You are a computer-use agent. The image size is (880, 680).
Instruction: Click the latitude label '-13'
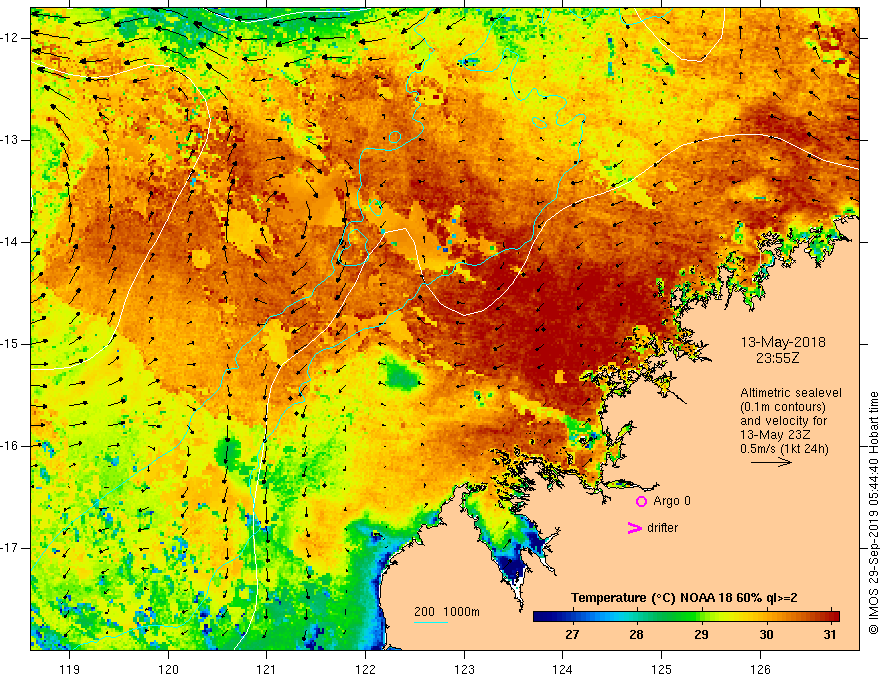(x=10, y=140)
